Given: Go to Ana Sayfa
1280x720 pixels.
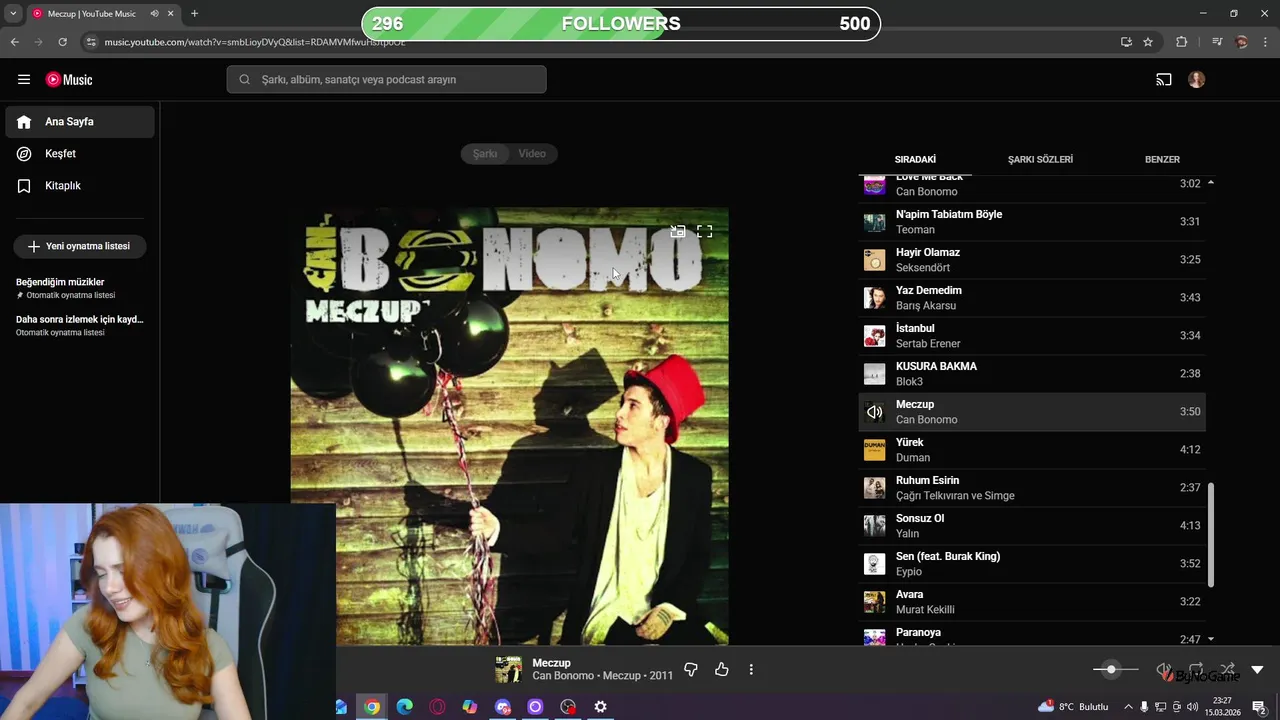Looking at the screenshot, I should (x=80, y=122).
